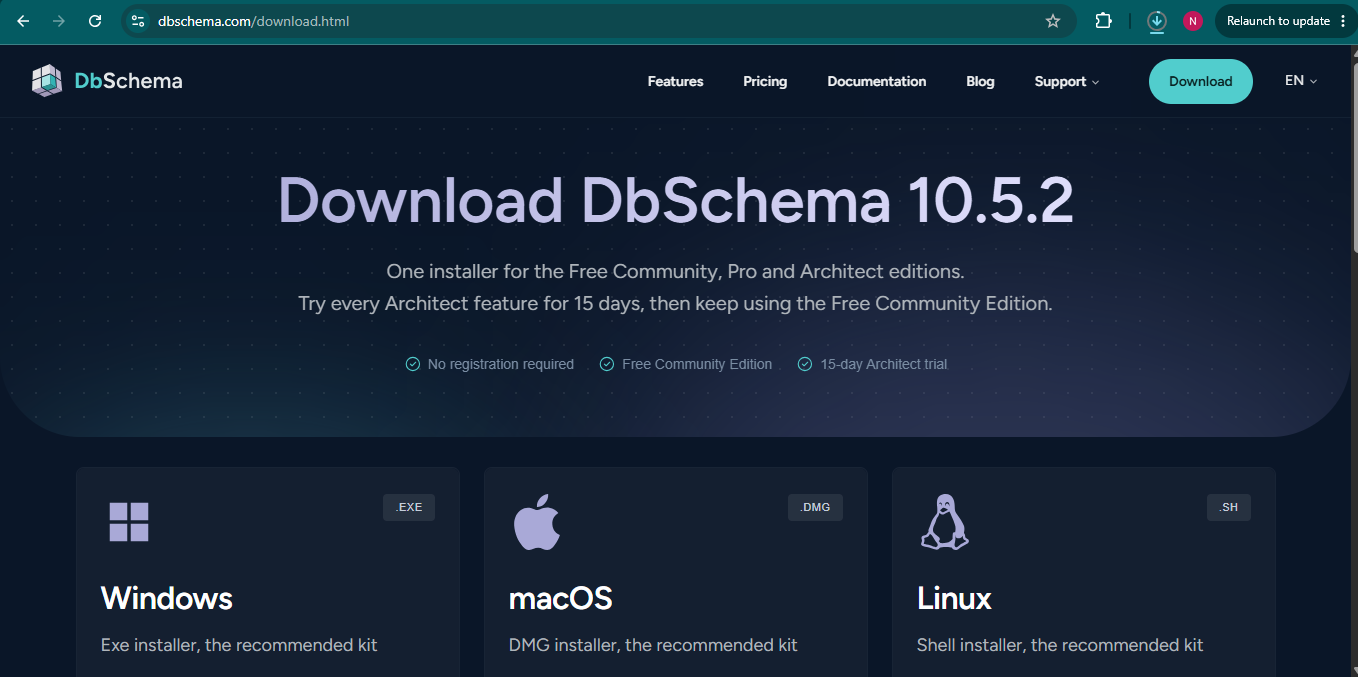The width and height of the screenshot is (1358, 677).
Task: Open the browser downloads icon
Action: (1157, 21)
